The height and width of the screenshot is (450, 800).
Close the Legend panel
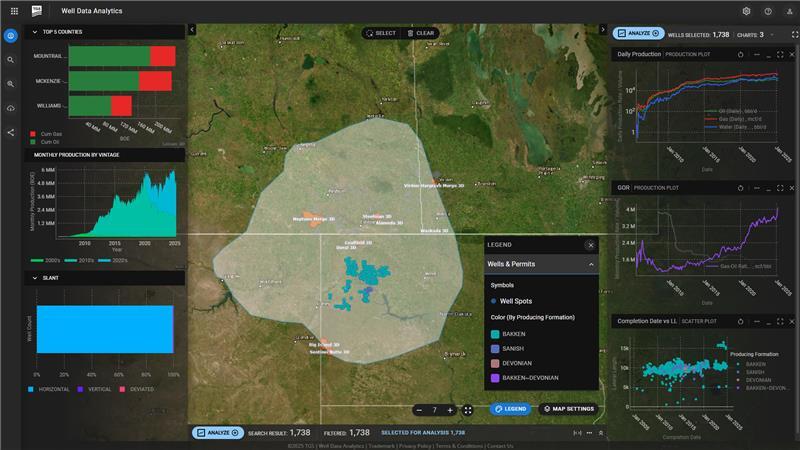click(x=590, y=244)
